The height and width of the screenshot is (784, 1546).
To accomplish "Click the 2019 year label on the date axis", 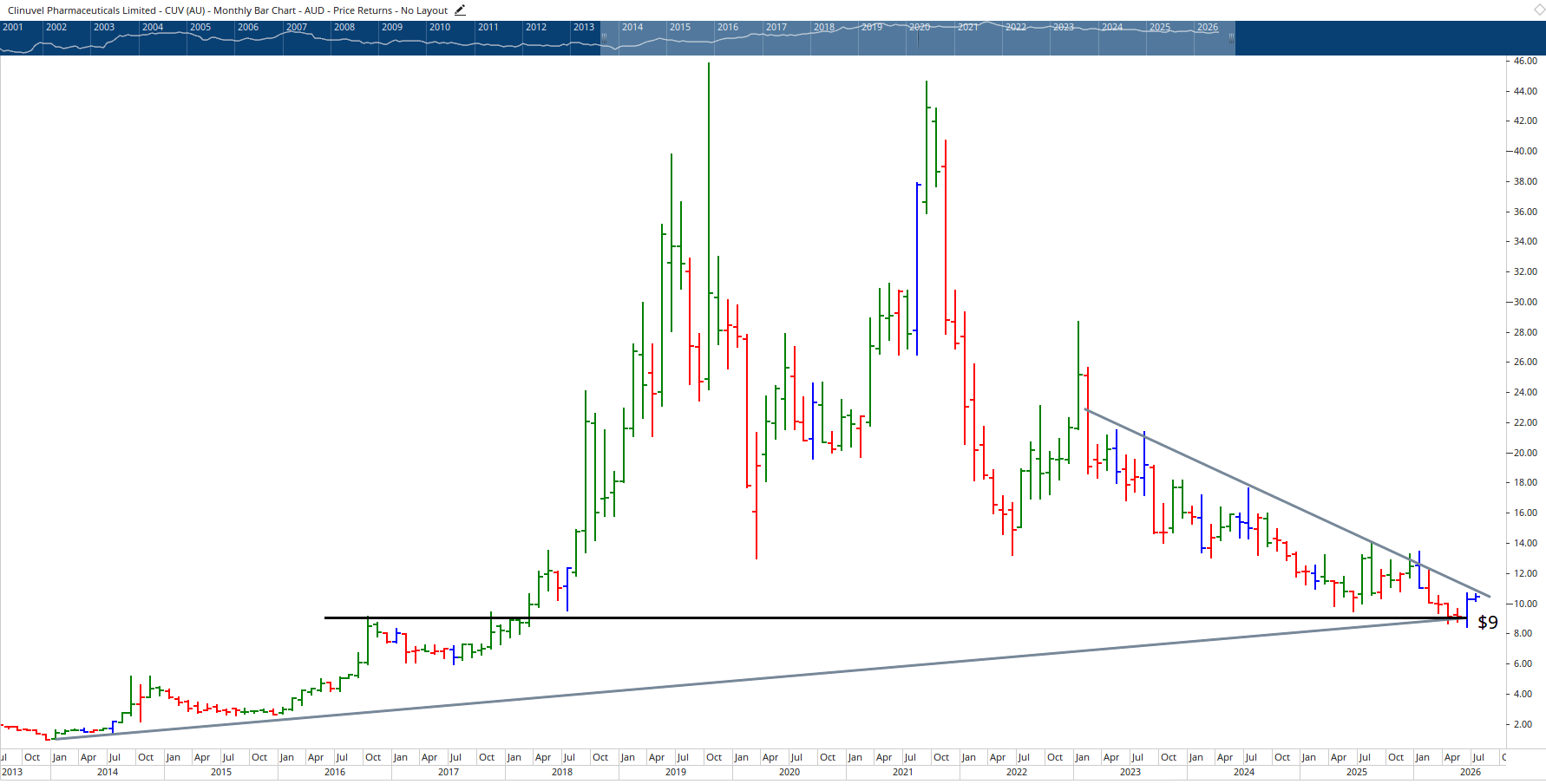I will 676,772.
